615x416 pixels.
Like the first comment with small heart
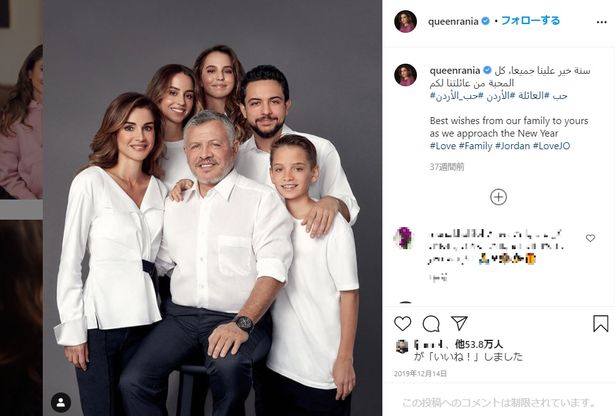[x=590, y=238]
